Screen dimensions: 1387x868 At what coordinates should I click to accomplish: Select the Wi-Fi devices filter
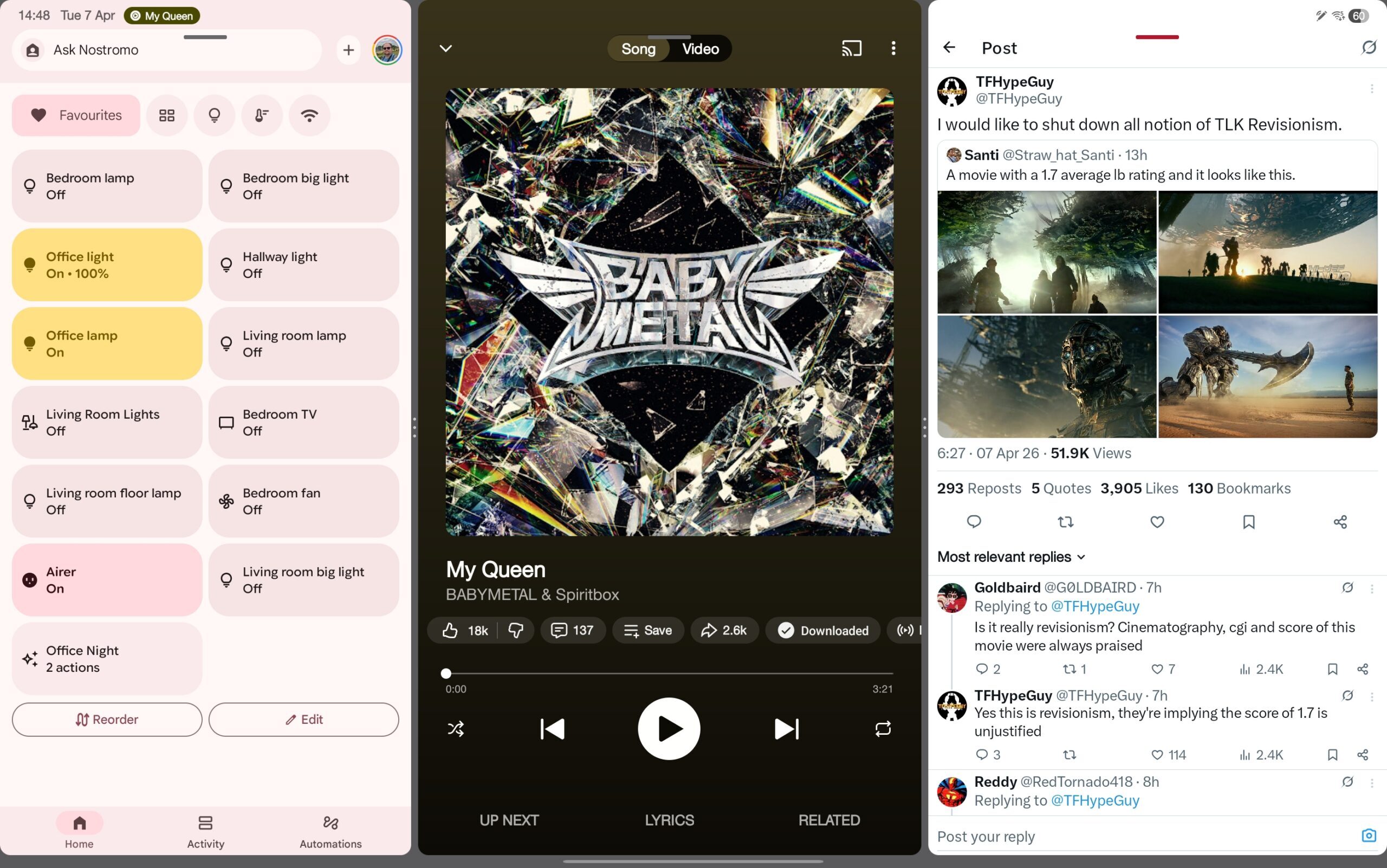coord(309,115)
